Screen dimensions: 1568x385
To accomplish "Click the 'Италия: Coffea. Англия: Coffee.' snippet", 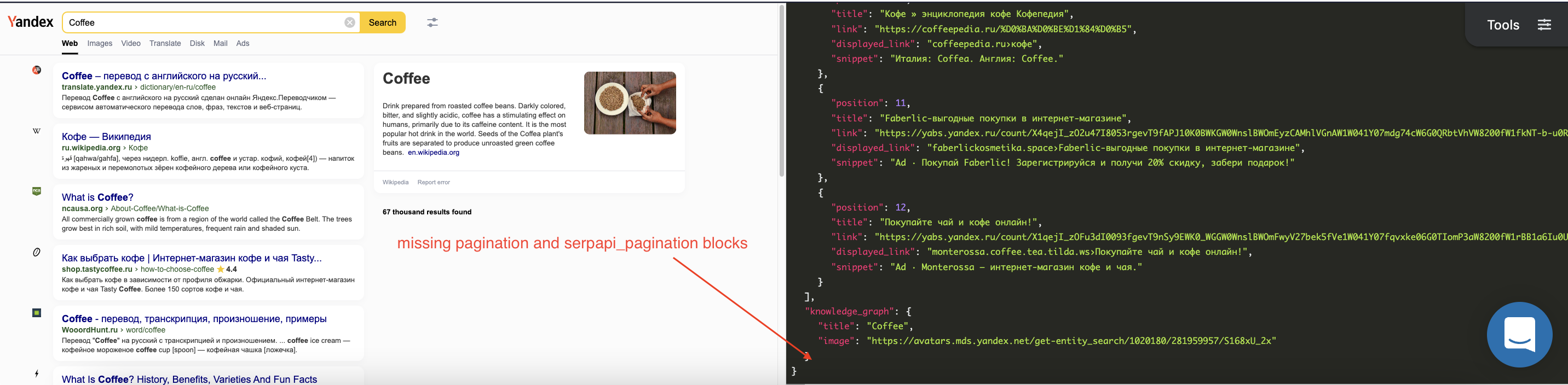I will (977, 59).
